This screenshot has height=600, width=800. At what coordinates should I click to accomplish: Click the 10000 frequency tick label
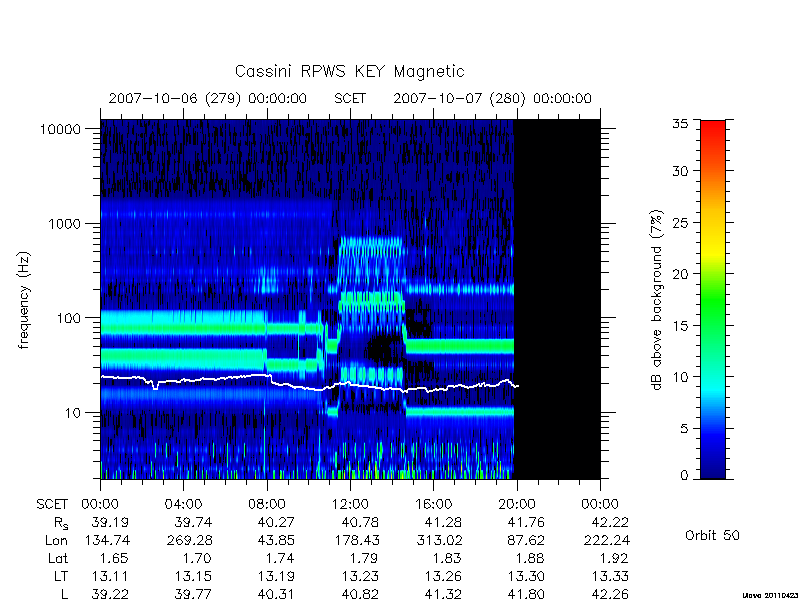(x=60, y=129)
